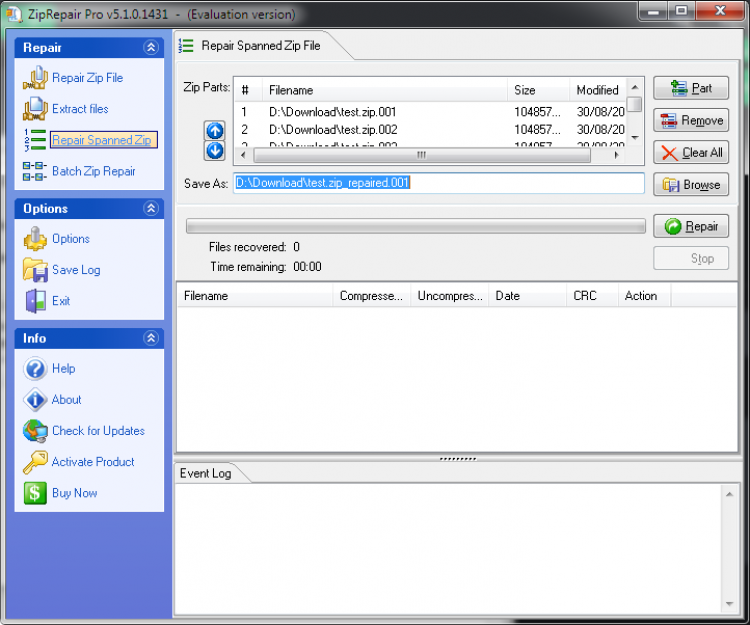Image resolution: width=750 pixels, height=625 pixels.
Task: Click the Repair Spanned Zip list icon
Action: (35, 140)
